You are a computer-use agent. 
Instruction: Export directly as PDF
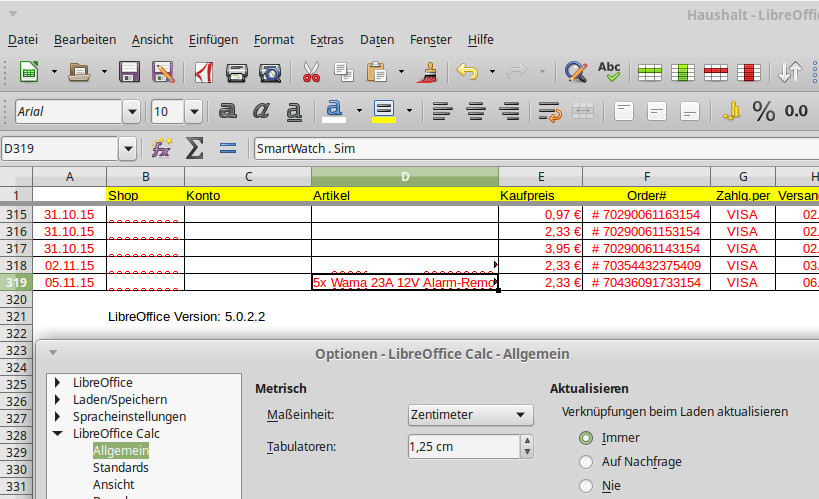tap(204, 72)
